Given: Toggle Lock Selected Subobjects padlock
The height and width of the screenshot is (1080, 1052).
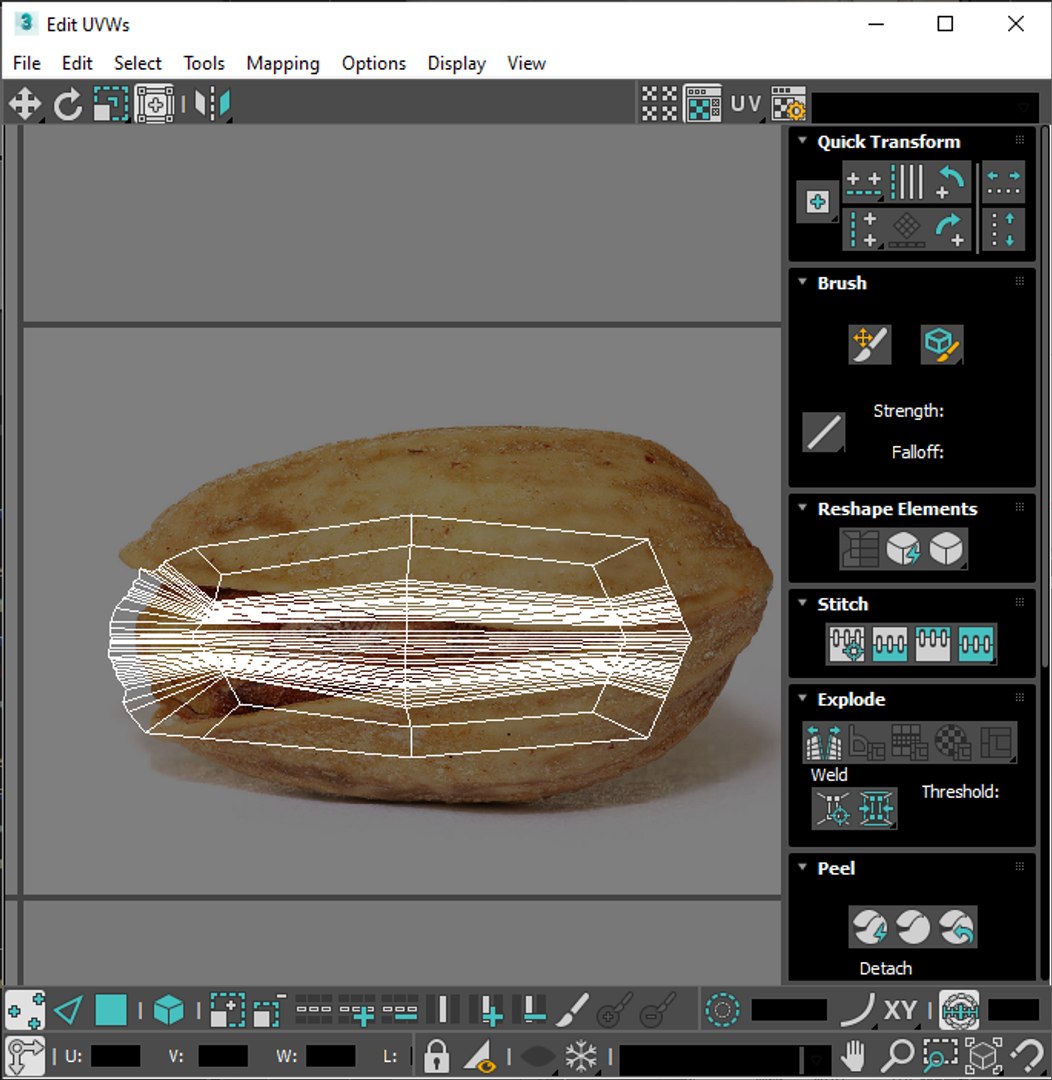Looking at the screenshot, I should [437, 1055].
